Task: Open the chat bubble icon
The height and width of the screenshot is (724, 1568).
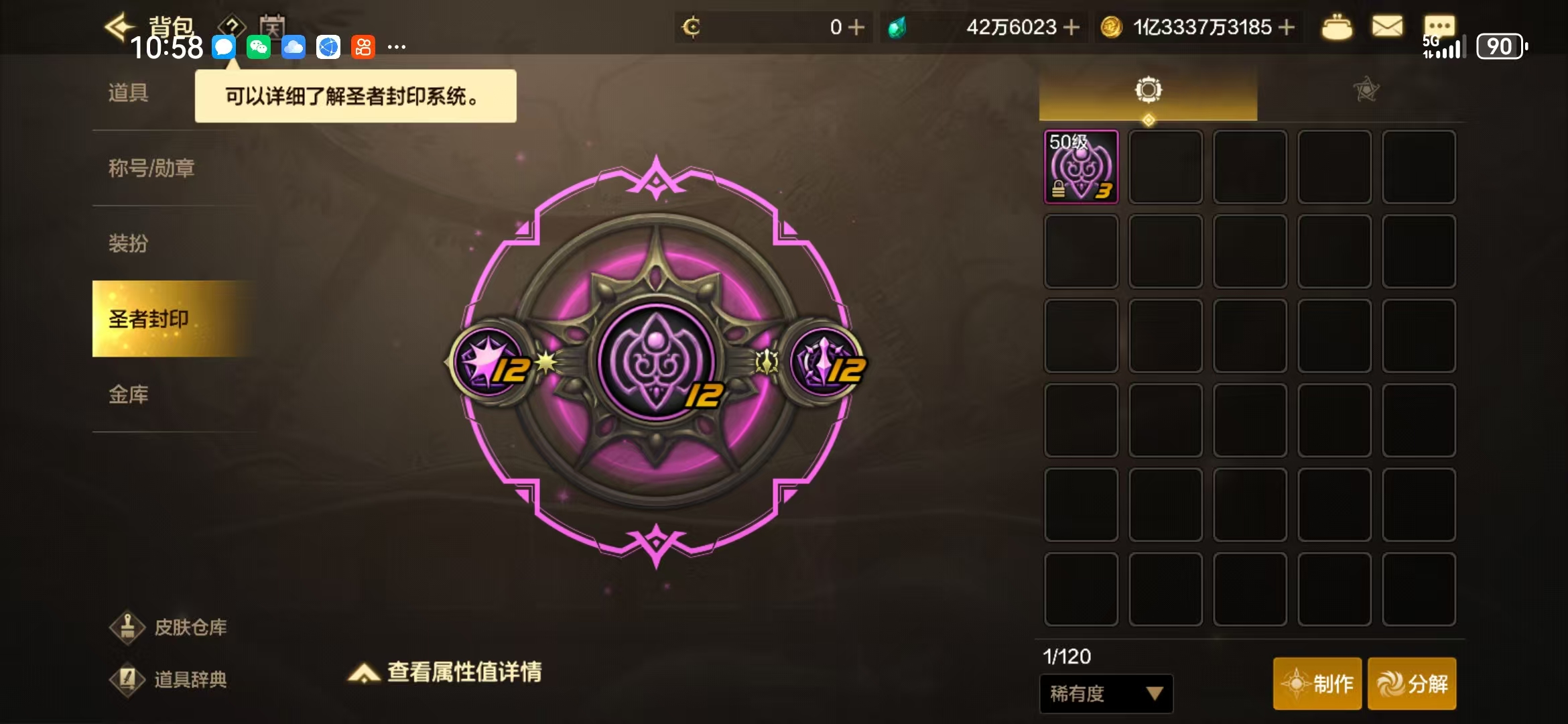Action: coord(1439,25)
